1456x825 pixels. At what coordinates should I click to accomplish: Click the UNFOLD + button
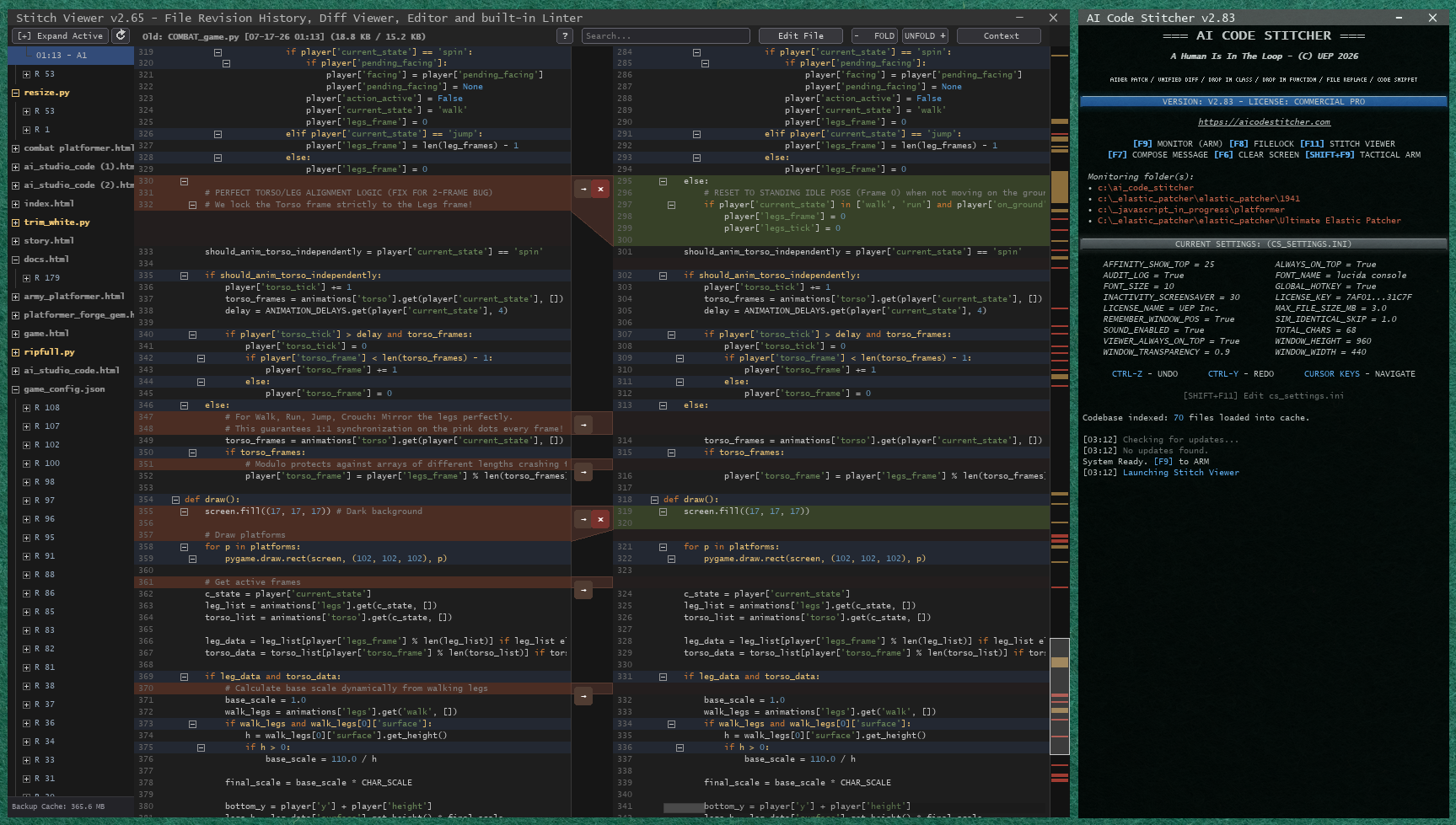tap(925, 35)
